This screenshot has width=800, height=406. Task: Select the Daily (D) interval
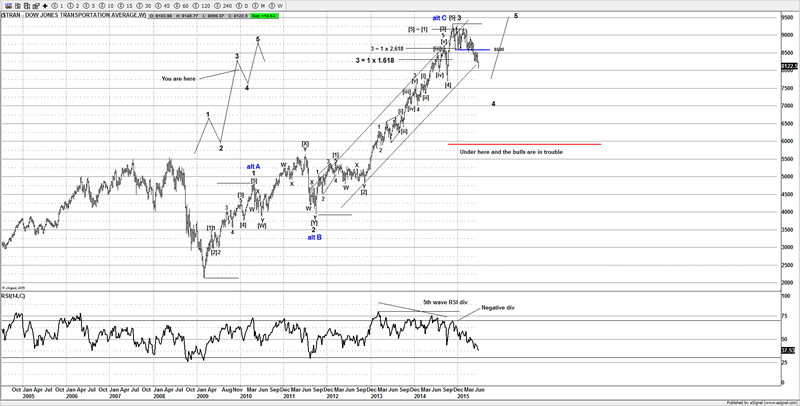coord(243,6)
